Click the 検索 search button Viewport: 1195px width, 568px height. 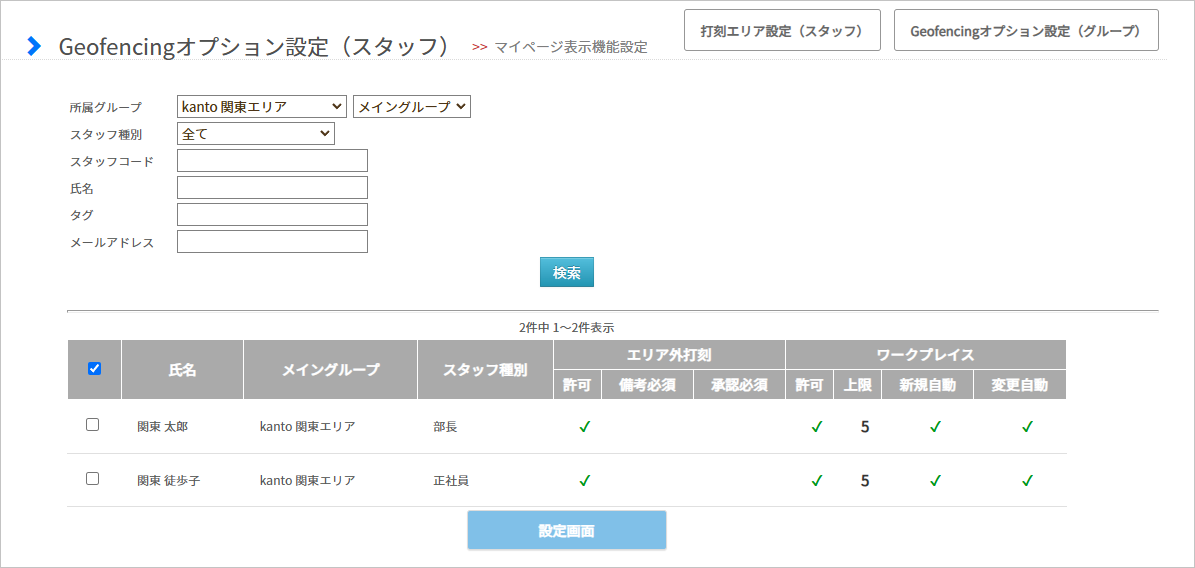tap(566, 272)
